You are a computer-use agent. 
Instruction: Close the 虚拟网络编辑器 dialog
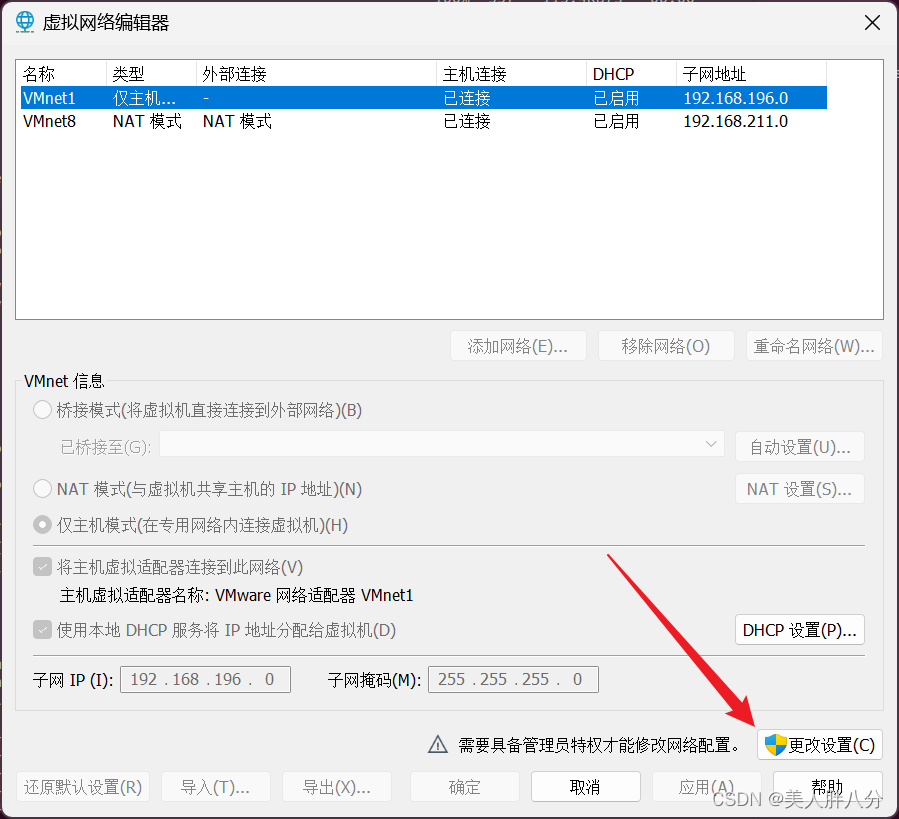872,23
